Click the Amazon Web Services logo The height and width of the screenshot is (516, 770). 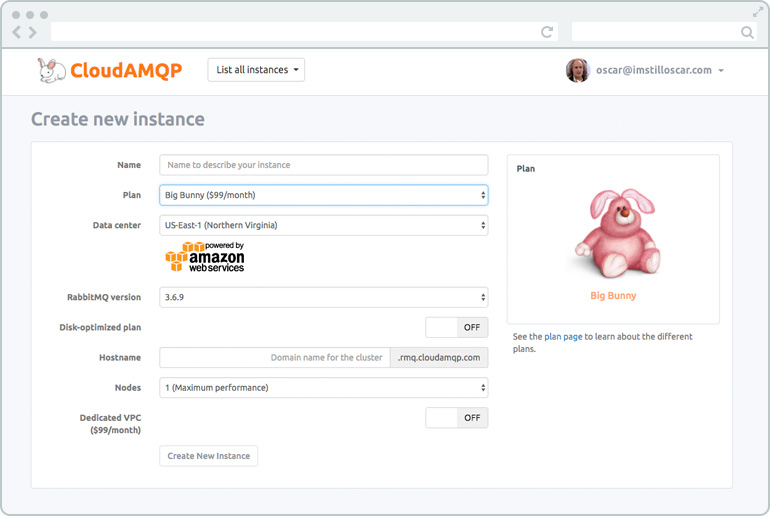(205, 256)
